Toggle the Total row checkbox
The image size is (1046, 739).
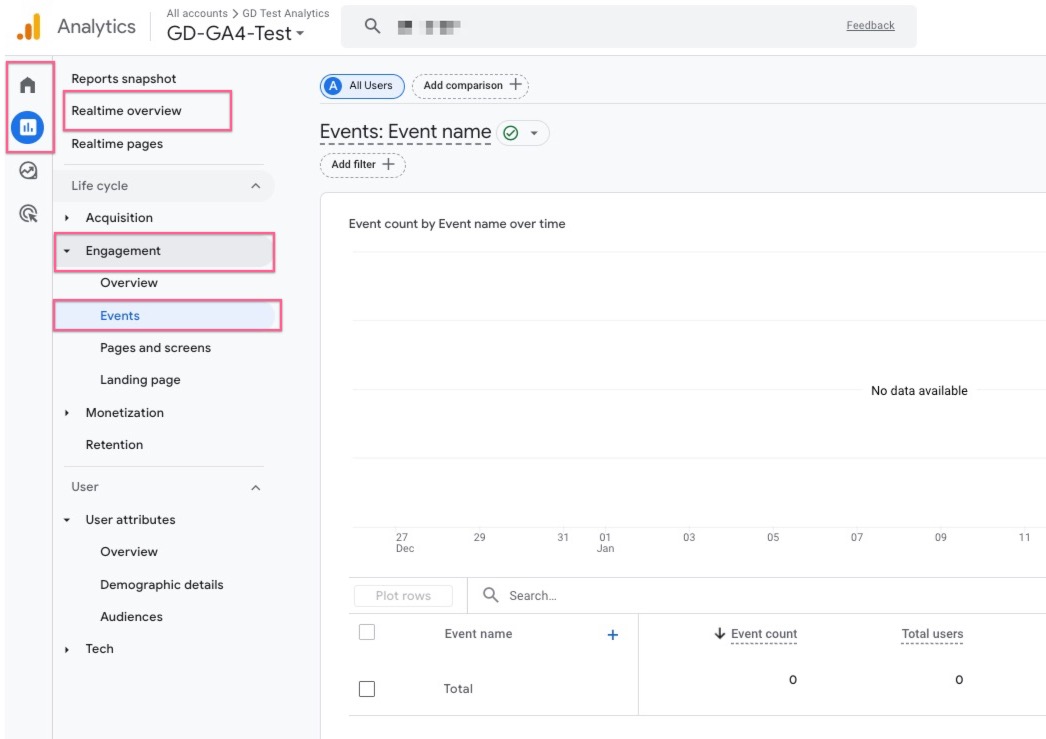[367, 688]
